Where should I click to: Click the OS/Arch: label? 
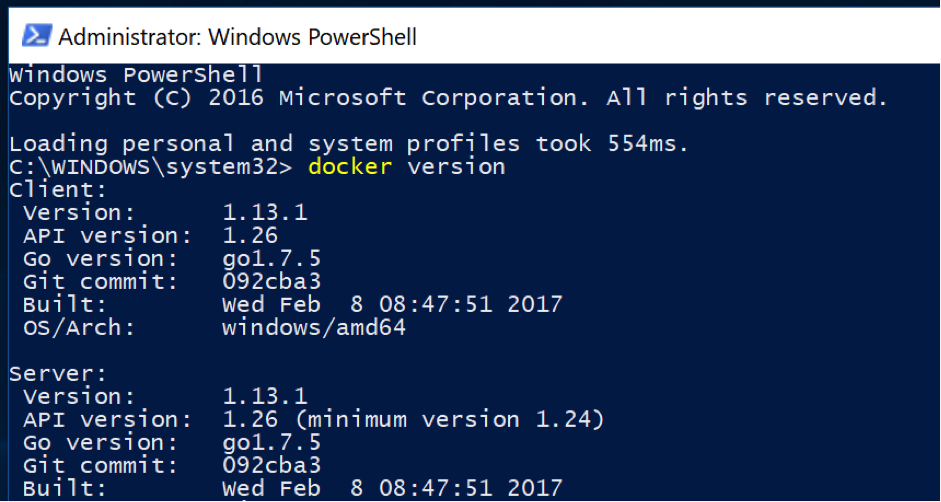[79, 328]
